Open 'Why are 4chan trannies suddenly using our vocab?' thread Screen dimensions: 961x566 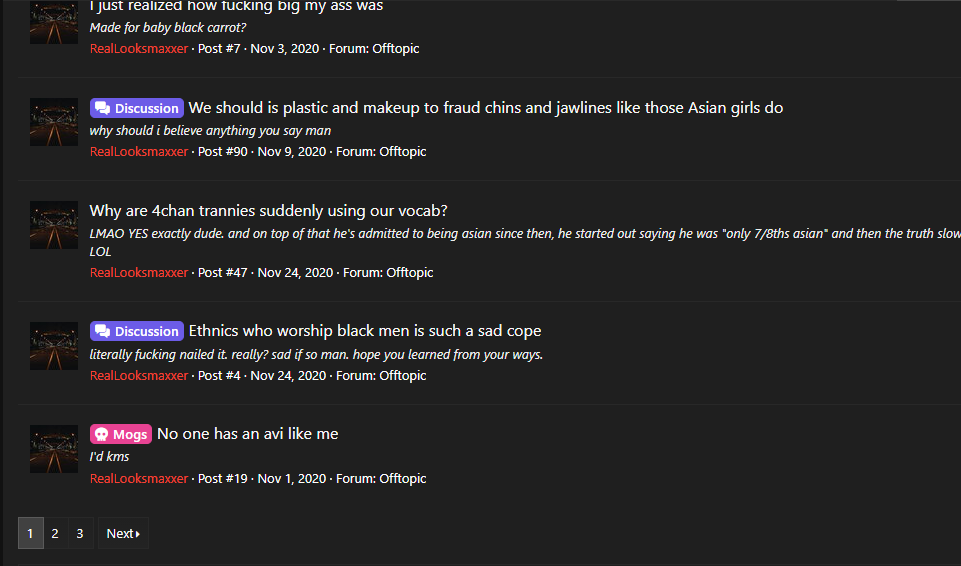[268, 211]
